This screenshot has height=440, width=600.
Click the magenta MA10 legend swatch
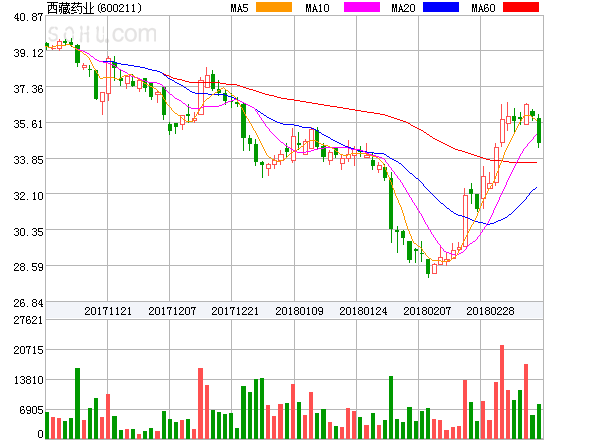coord(362,7)
